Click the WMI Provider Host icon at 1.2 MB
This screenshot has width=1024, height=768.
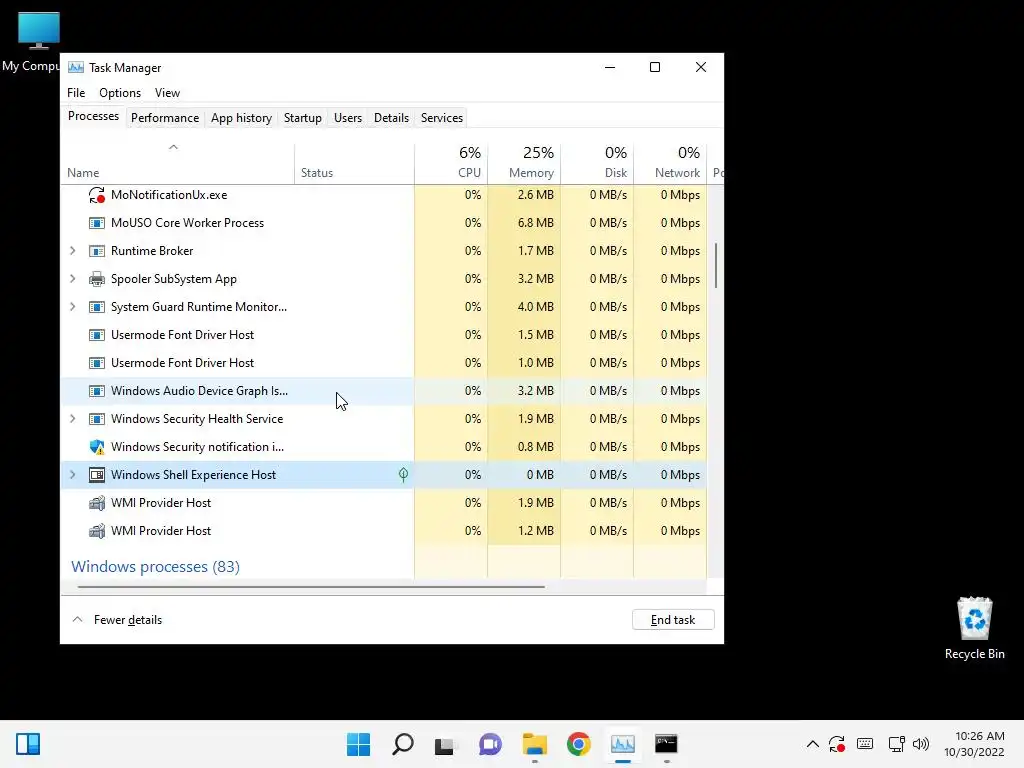pyautogui.click(x=97, y=531)
